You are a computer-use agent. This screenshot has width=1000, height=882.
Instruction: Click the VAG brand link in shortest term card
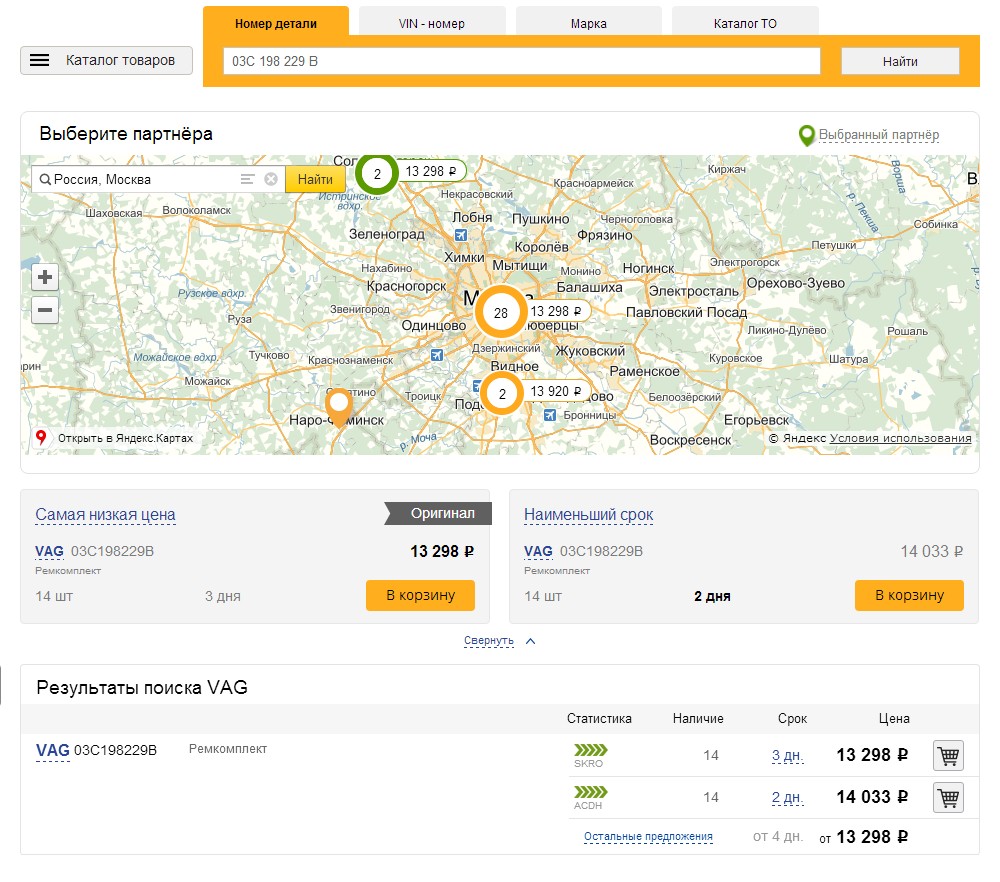[538, 551]
